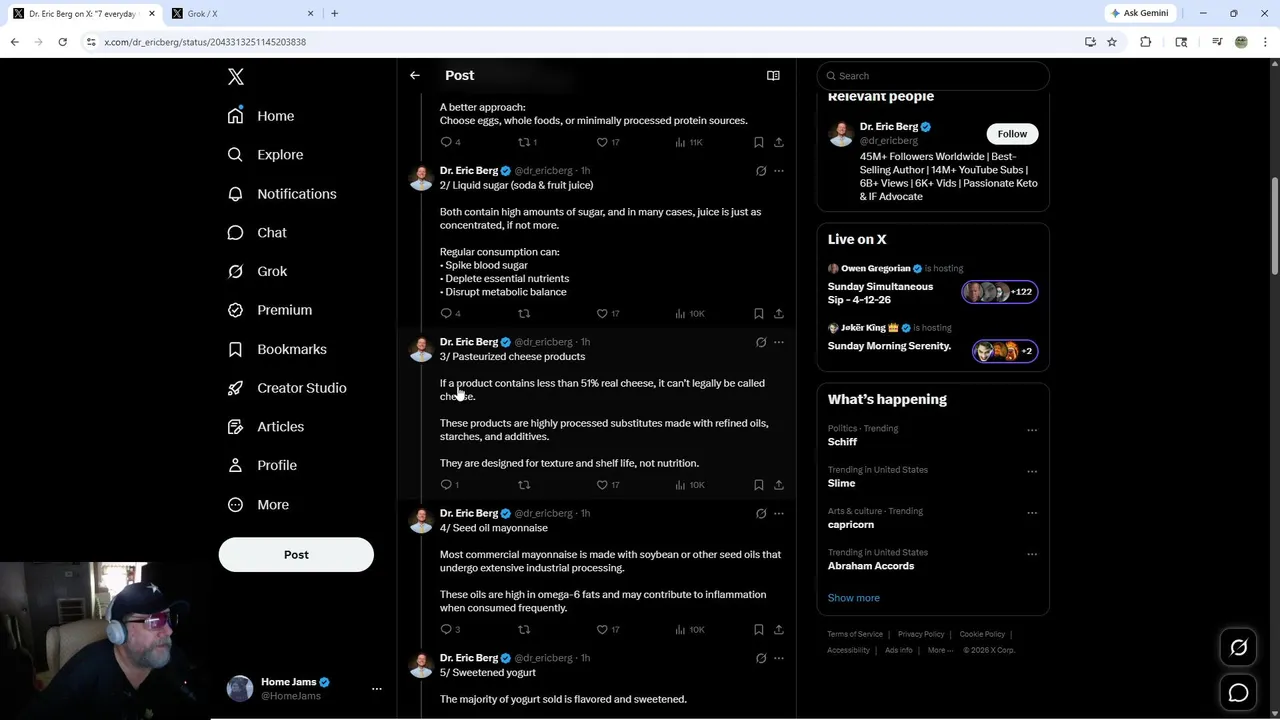Like the Liquid sugar post
This screenshot has width=1280, height=720.
tap(602, 314)
